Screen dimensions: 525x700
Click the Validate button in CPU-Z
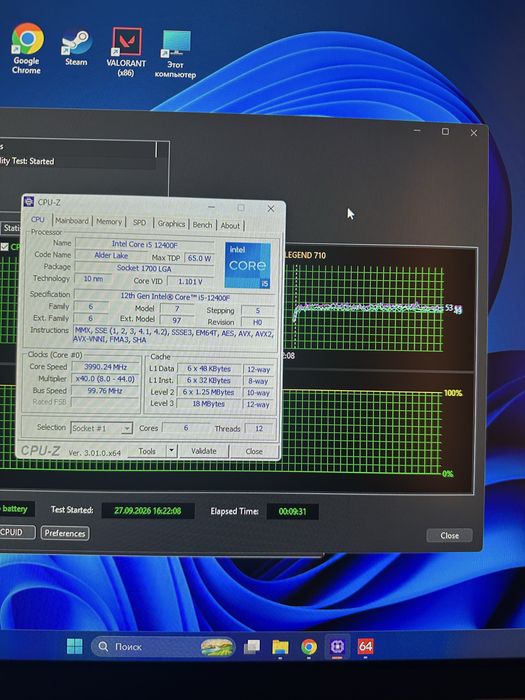click(204, 451)
